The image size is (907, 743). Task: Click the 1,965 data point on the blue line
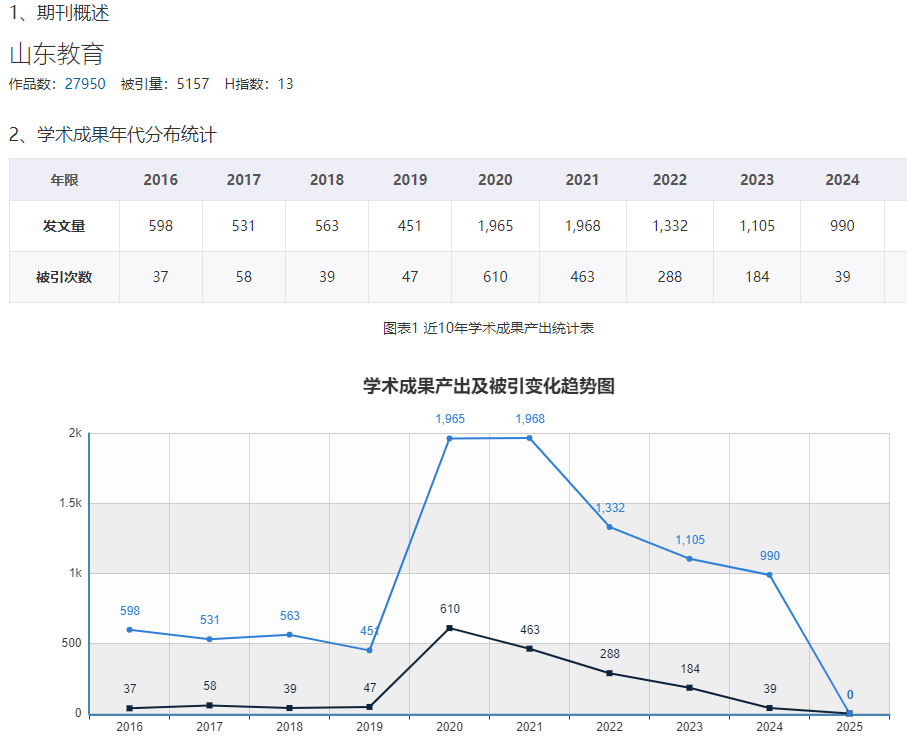point(448,438)
